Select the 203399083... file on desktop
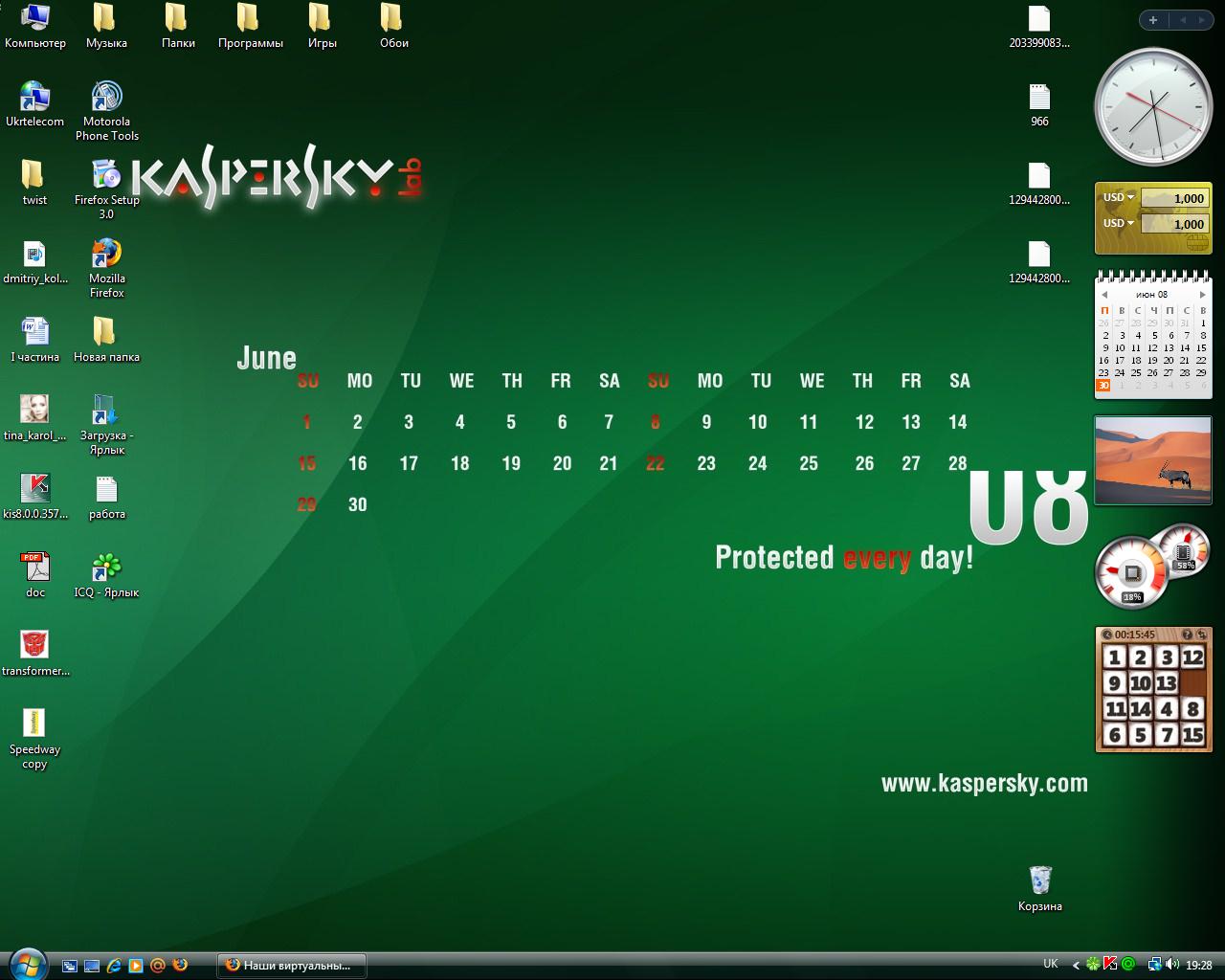 (1039, 26)
